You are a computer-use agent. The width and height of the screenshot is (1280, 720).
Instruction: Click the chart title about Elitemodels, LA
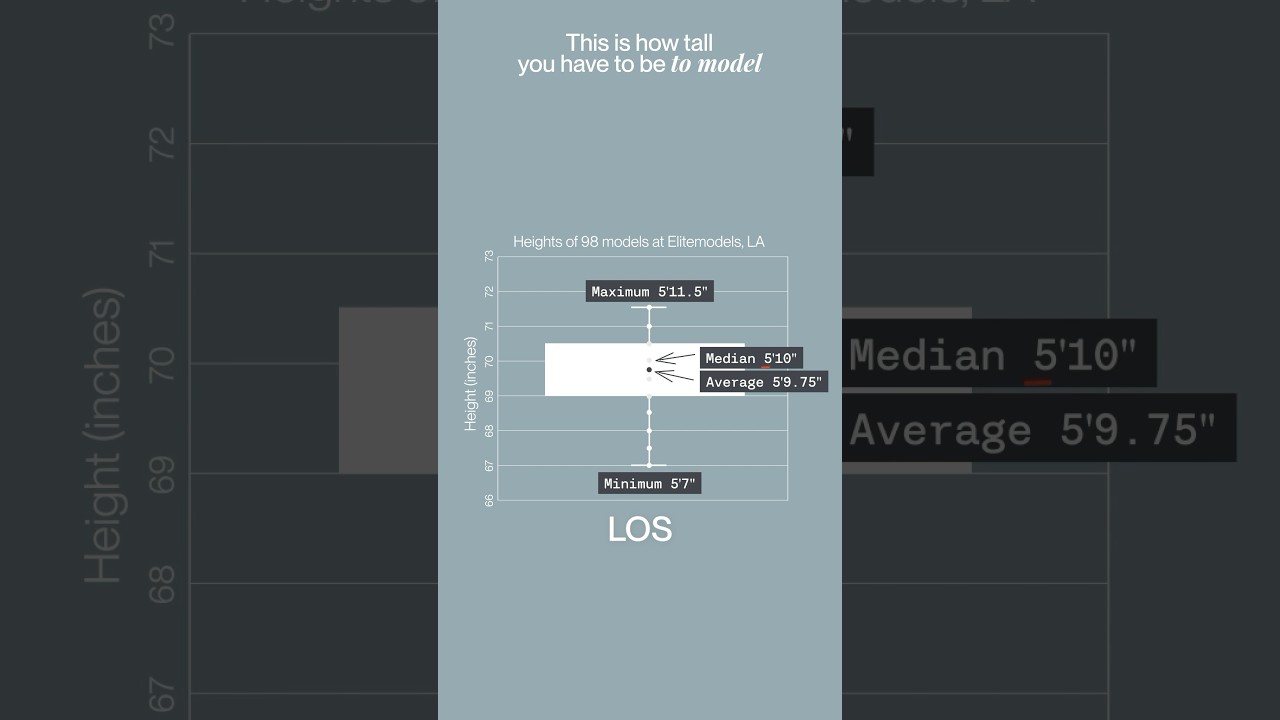[639, 242]
